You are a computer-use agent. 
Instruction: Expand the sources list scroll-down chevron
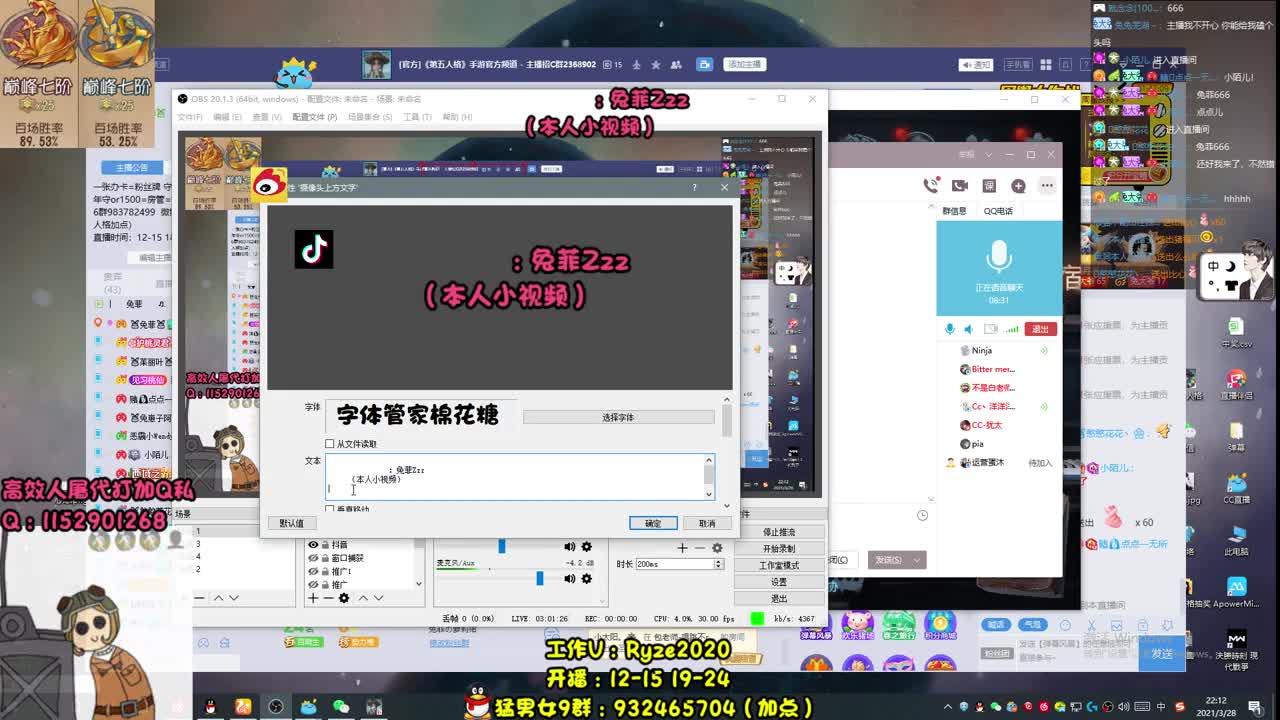point(418,583)
